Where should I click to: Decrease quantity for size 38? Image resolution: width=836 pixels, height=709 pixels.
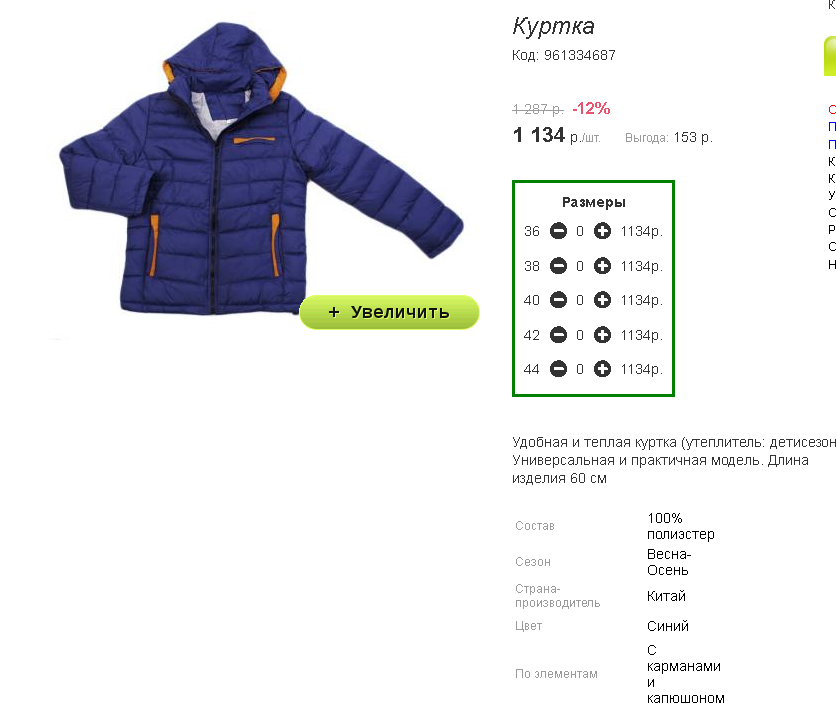click(558, 266)
